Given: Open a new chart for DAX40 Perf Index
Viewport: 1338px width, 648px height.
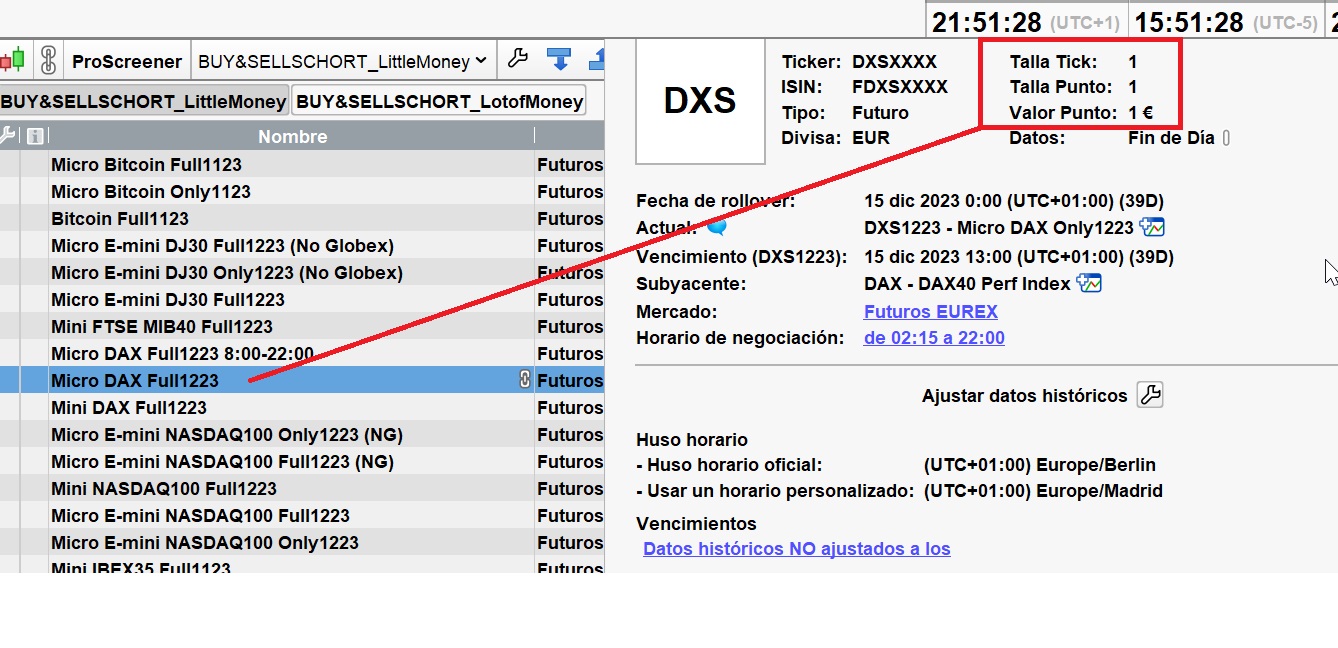Looking at the screenshot, I should [1089, 284].
